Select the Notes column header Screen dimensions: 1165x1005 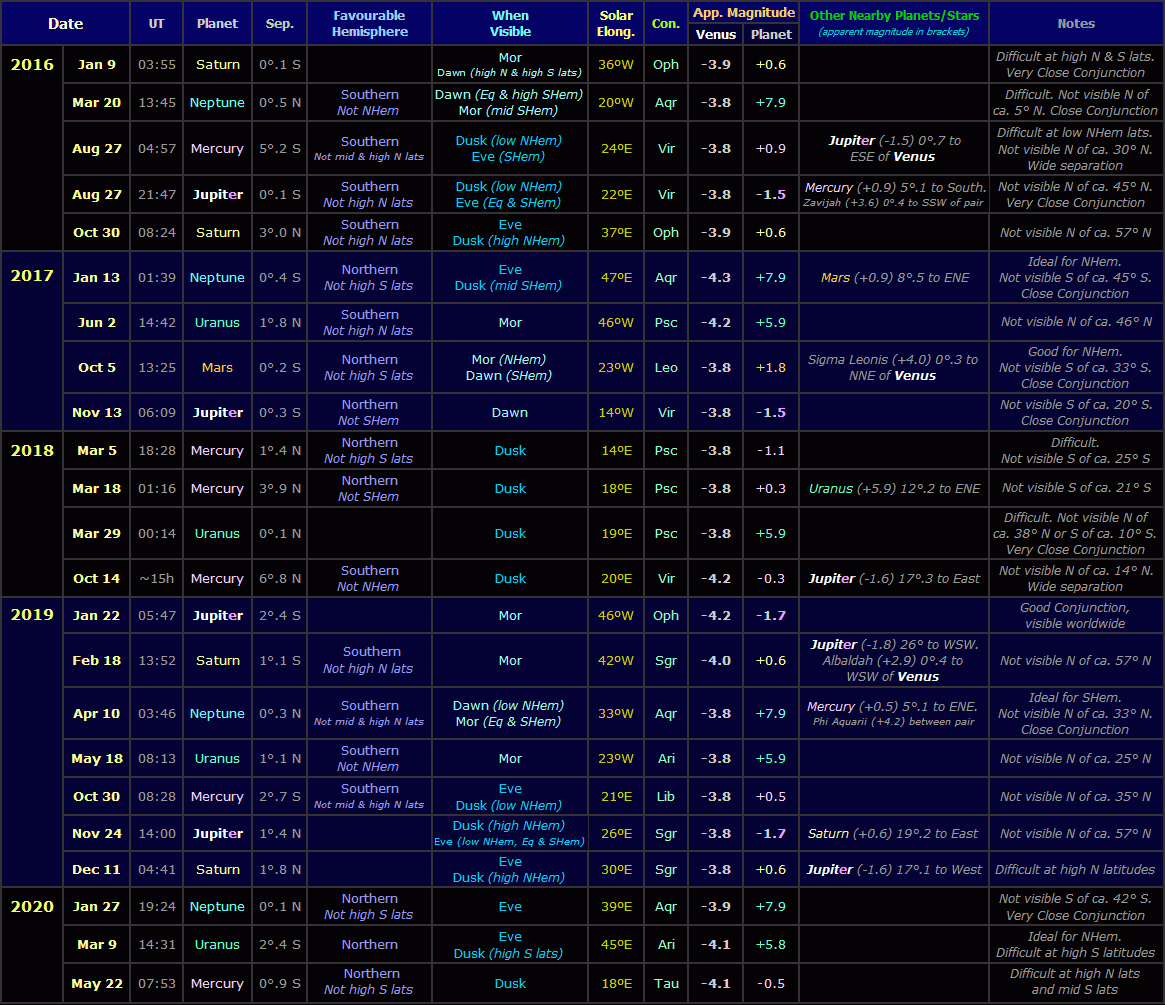tap(1076, 23)
